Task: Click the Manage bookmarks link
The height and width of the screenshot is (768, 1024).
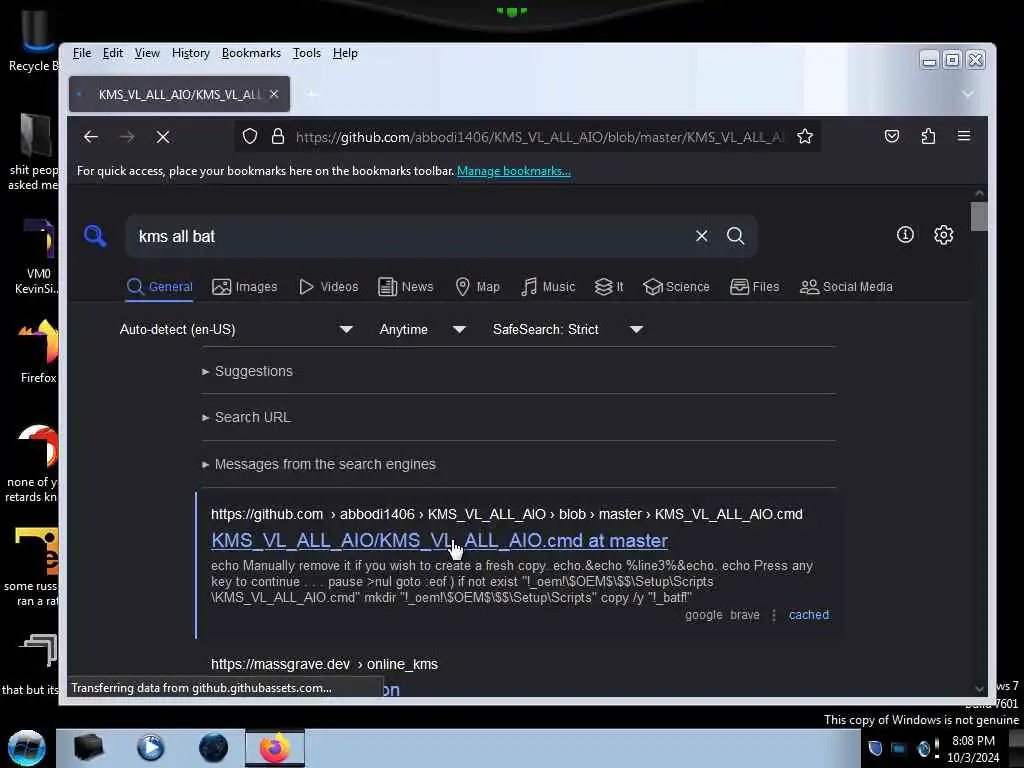Action: [x=513, y=171]
